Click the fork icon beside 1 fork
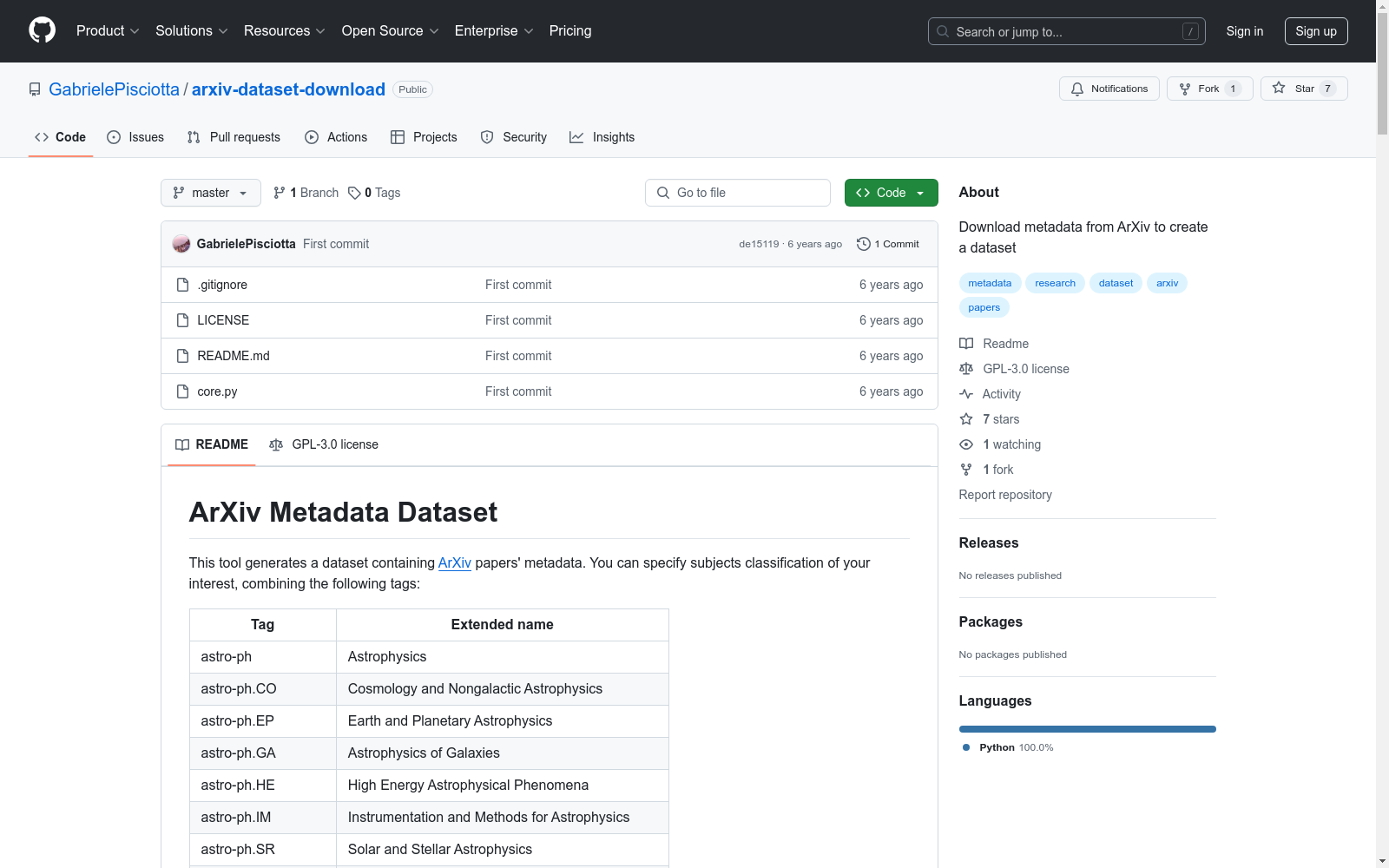Screen dimensions: 1389x868 click(x=966, y=470)
